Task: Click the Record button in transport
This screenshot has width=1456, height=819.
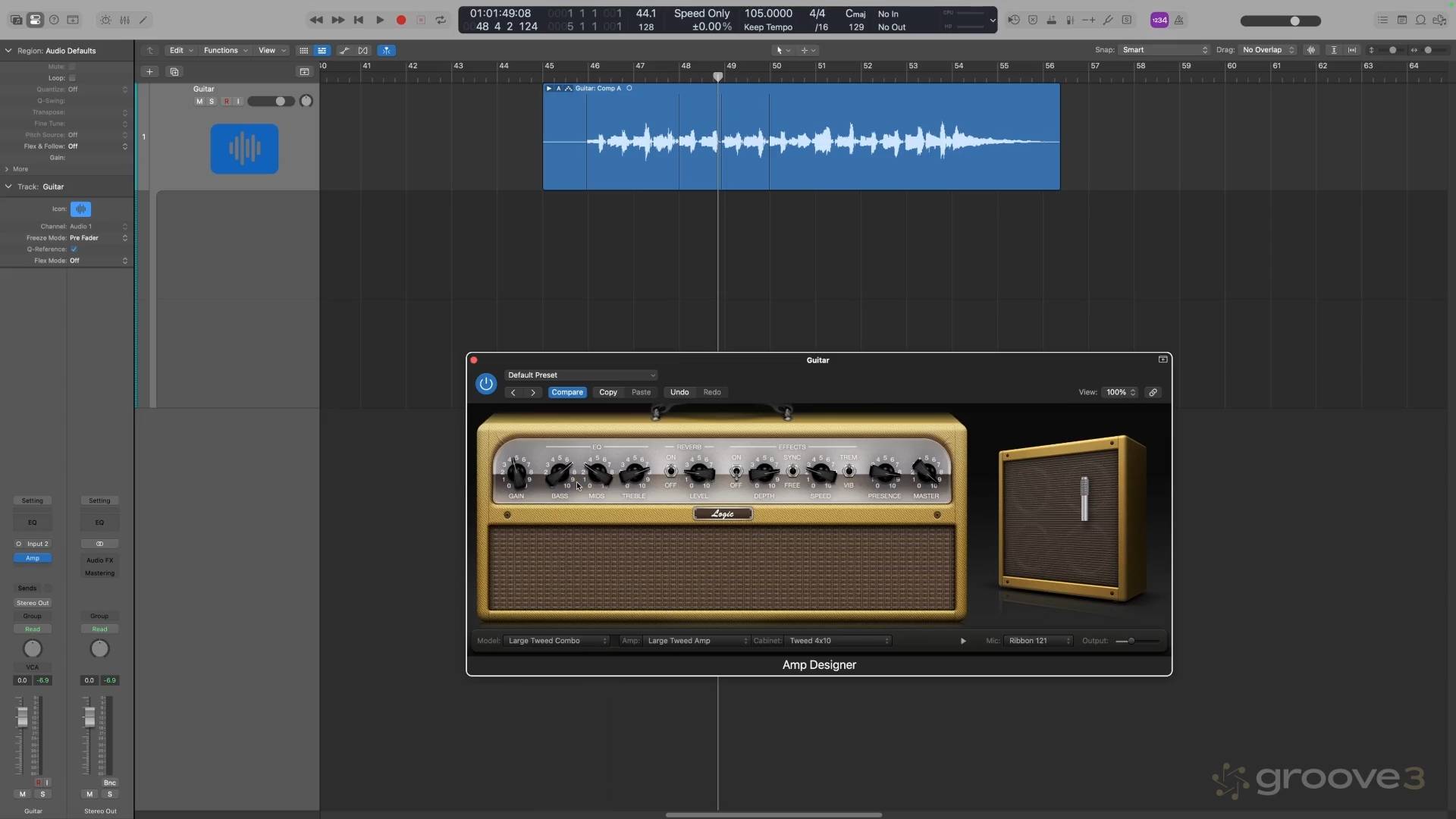Action: click(401, 20)
